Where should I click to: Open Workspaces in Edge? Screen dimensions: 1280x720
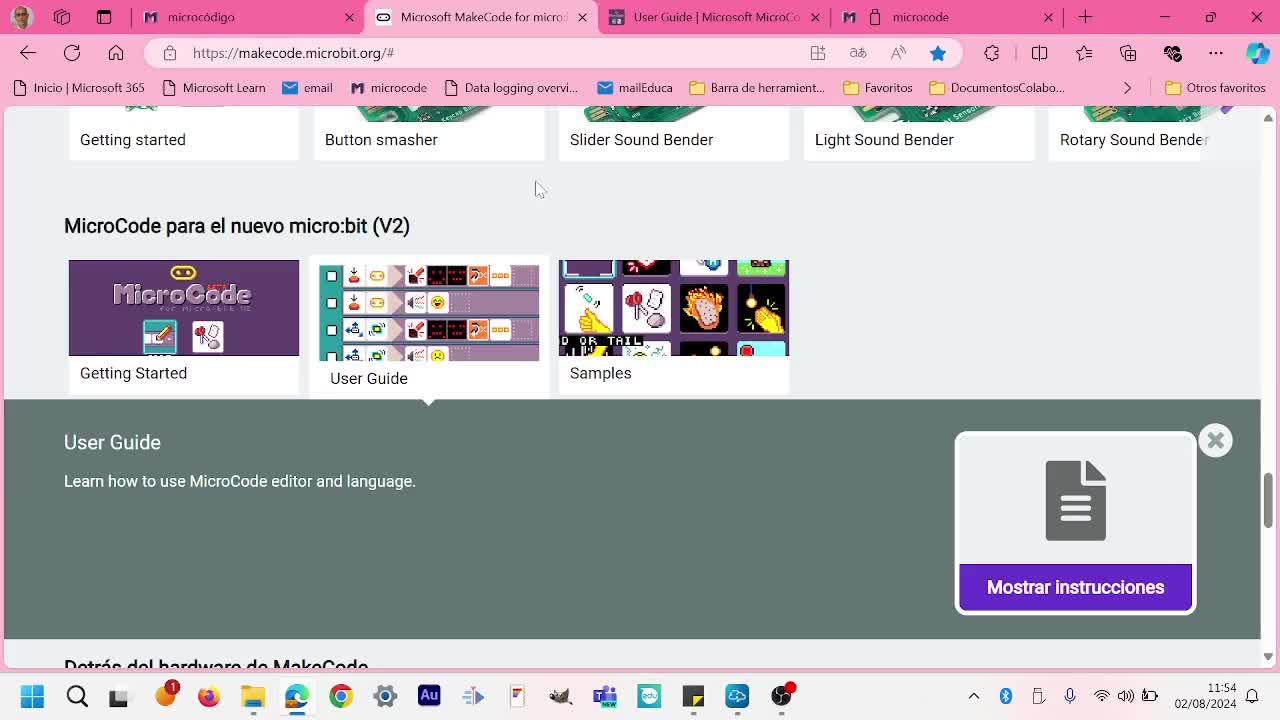pyautogui.click(x=62, y=17)
